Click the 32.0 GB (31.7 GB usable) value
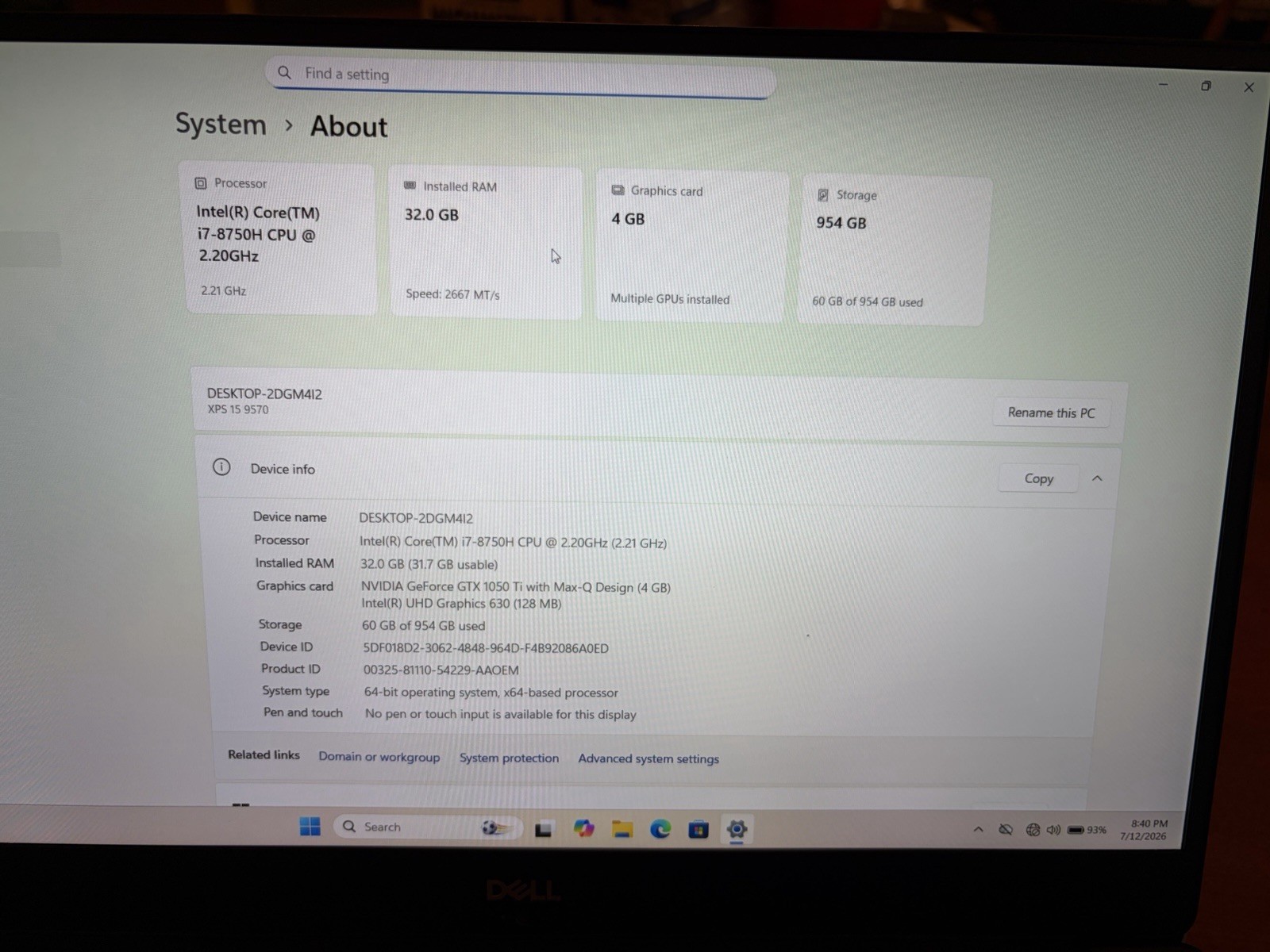1270x952 pixels. (429, 564)
